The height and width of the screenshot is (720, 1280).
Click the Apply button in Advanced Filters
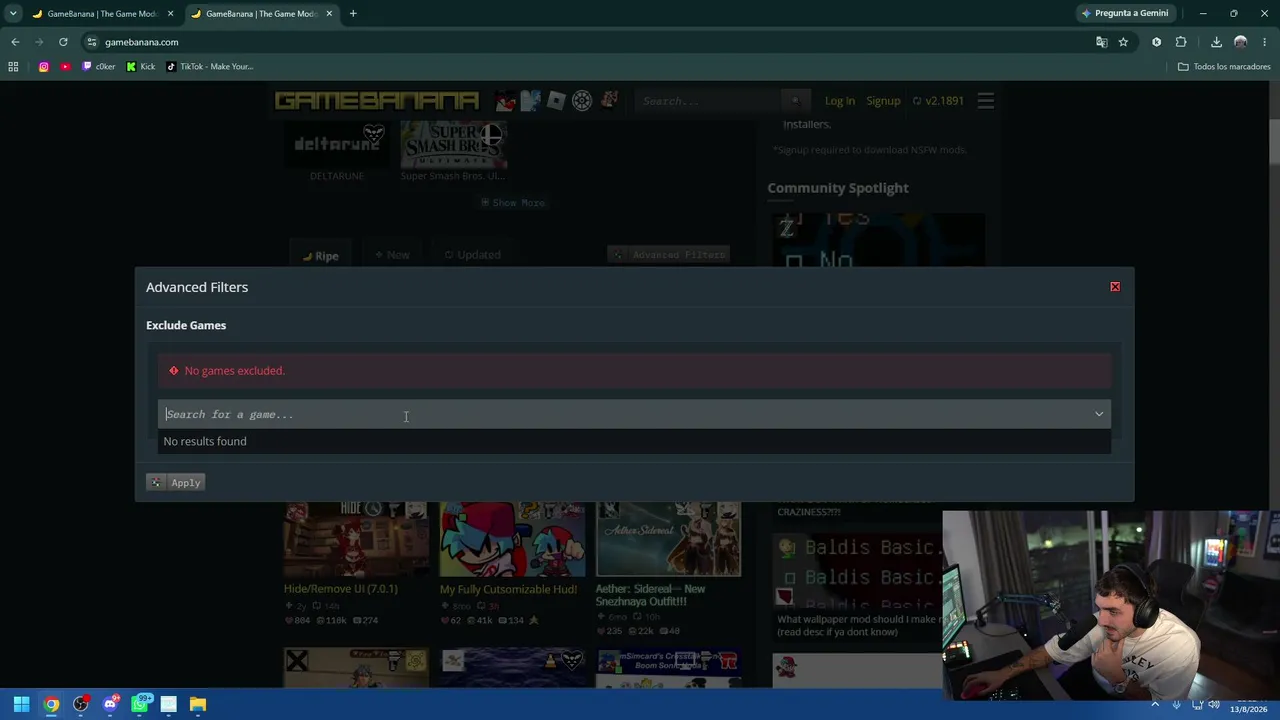176,483
